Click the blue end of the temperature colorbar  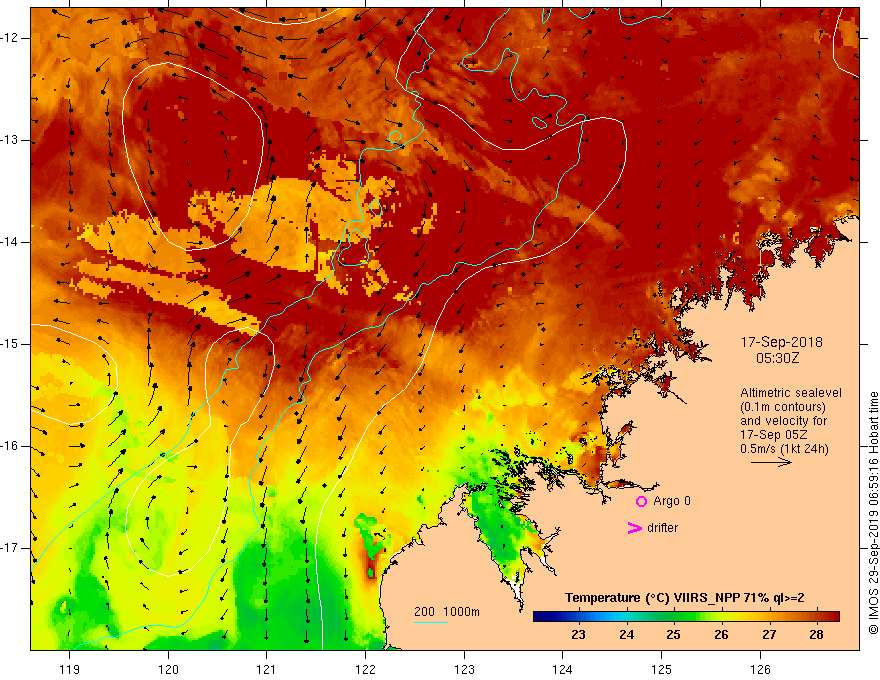tap(539, 617)
